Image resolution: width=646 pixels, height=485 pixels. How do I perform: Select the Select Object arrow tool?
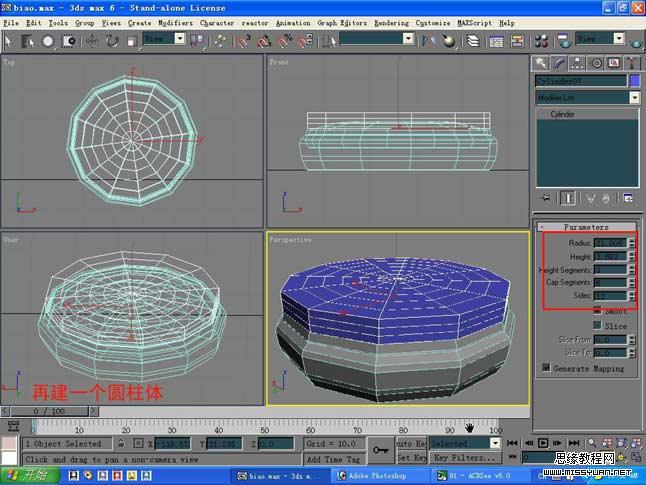click(8, 41)
